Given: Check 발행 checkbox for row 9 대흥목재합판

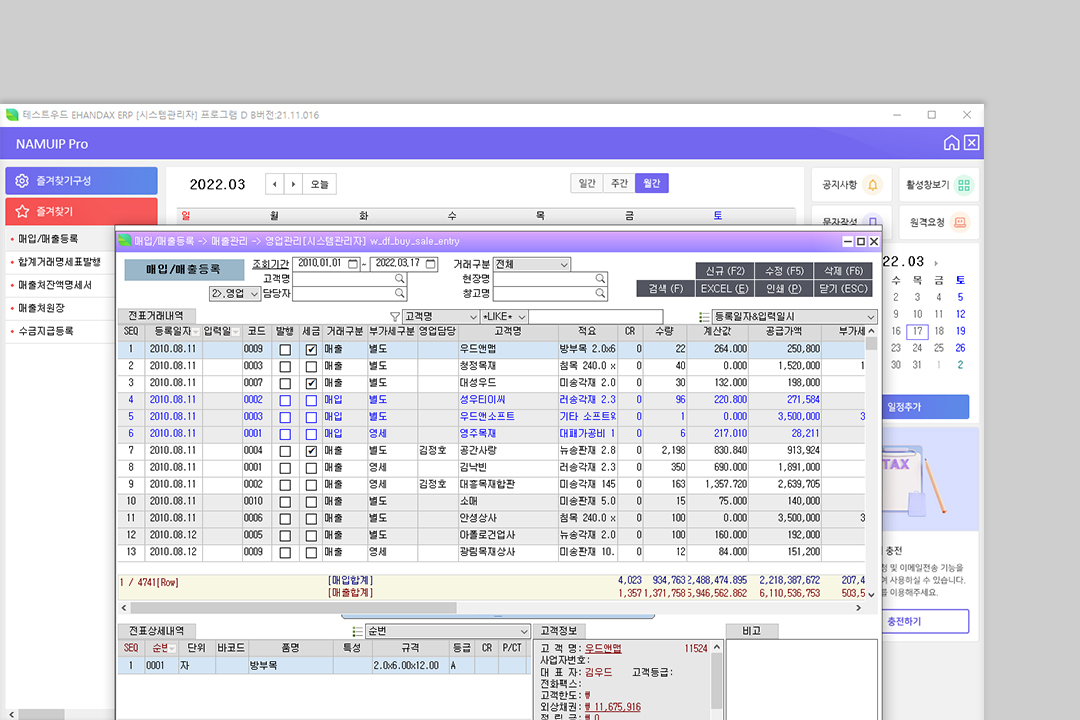Looking at the screenshot, I should pos(285,485).
